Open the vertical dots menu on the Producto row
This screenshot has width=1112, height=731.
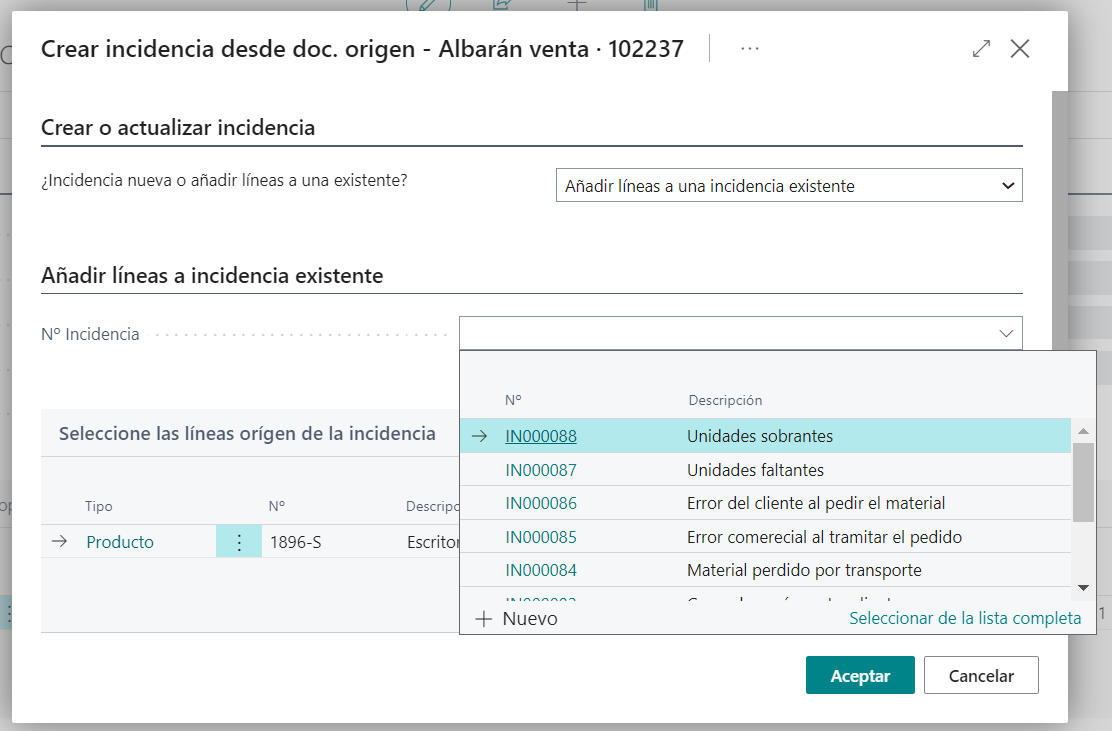239,542
